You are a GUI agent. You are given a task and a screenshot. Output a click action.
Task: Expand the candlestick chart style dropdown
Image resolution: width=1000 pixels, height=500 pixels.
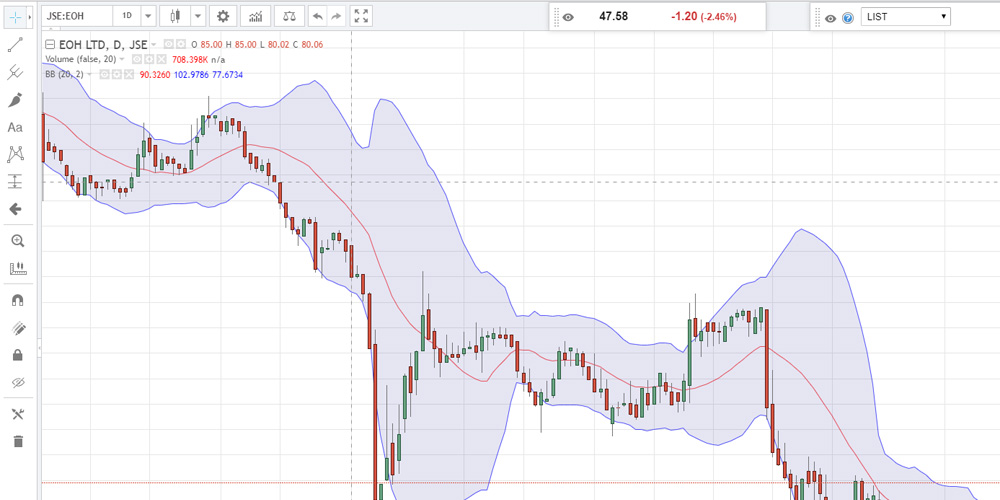tap(197, 16)
